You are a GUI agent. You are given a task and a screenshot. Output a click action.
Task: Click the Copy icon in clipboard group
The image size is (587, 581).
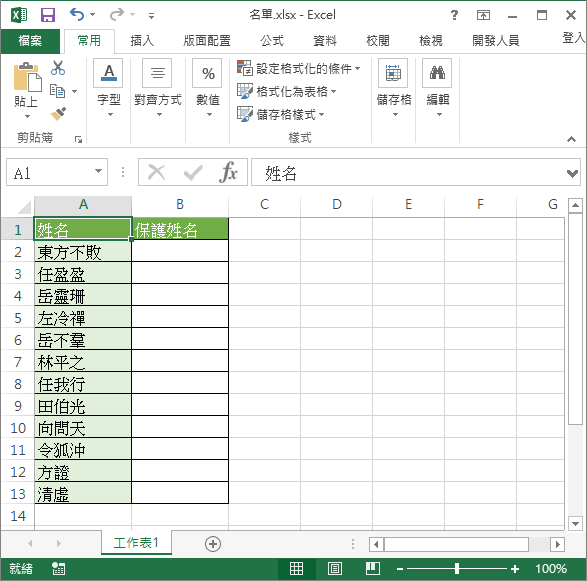click(58, 91)
